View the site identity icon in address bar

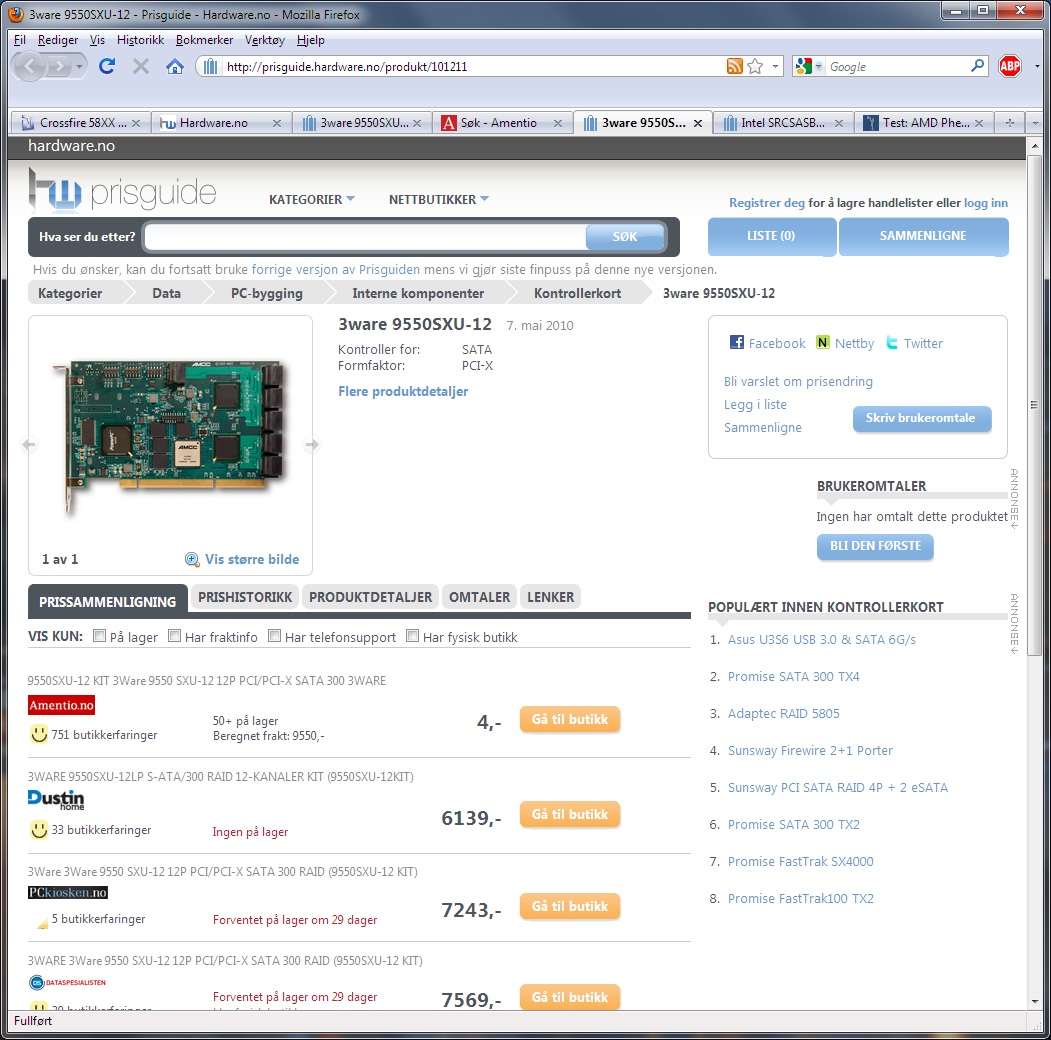coord(210,66)
